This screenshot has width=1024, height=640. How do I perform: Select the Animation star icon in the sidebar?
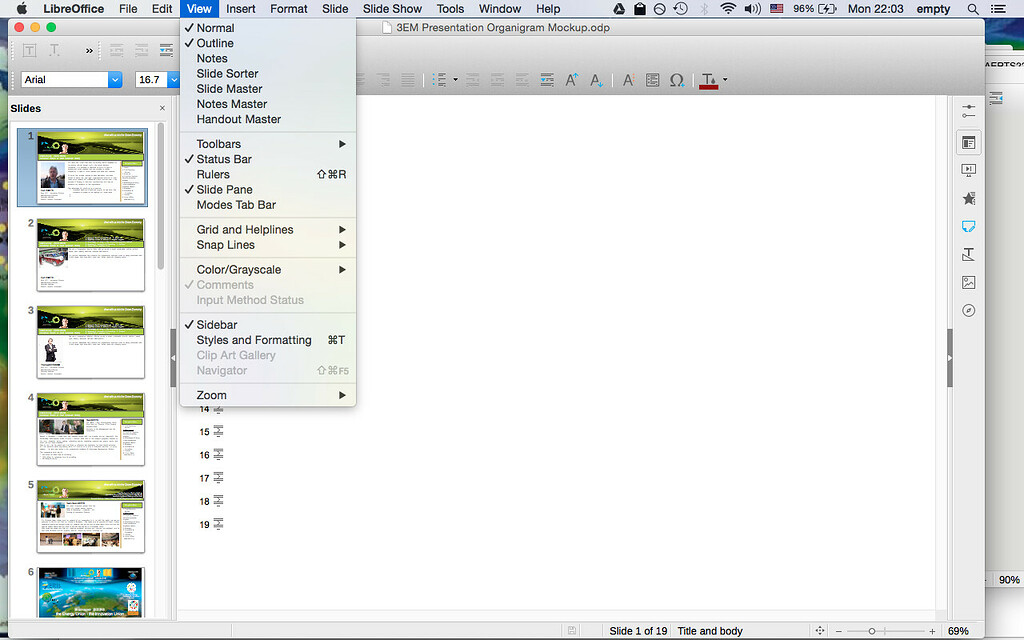968,199
